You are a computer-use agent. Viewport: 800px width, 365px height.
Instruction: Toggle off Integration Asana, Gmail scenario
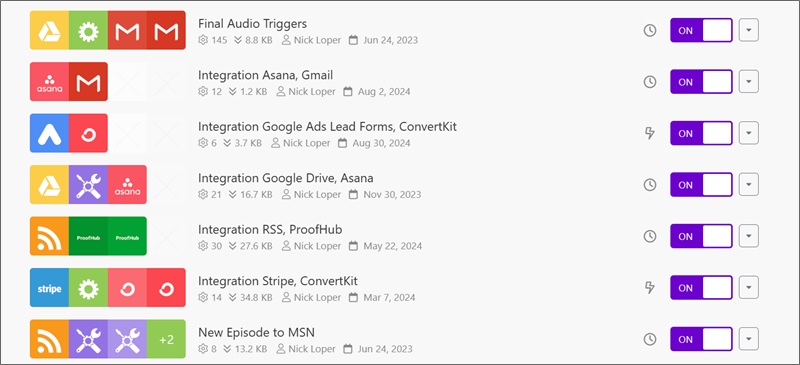click(x=702, y=82)
